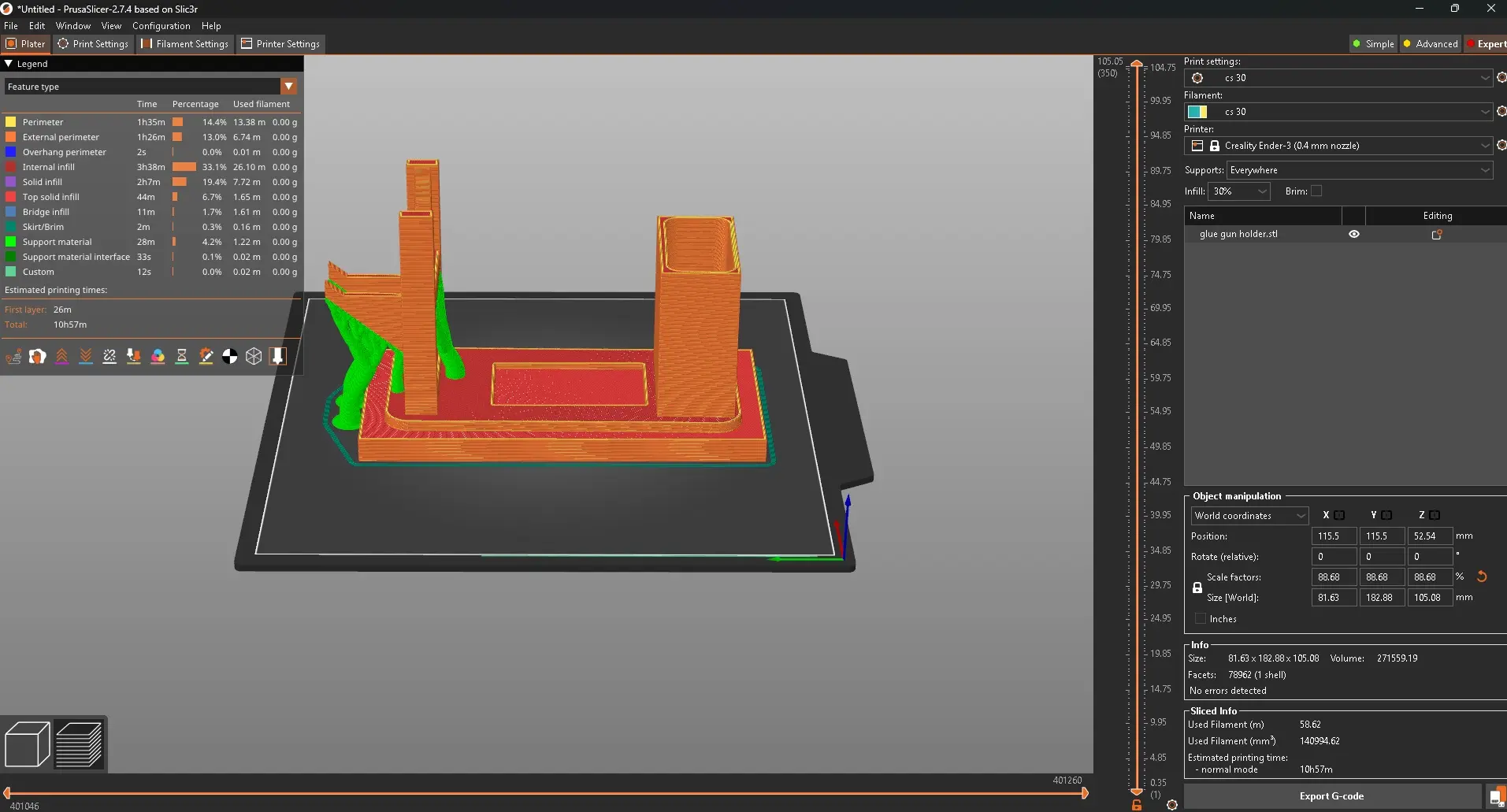This screenshot has height=812, width=1507.
Task: Toggle center of gravity icon
Action: coord(230,357)
